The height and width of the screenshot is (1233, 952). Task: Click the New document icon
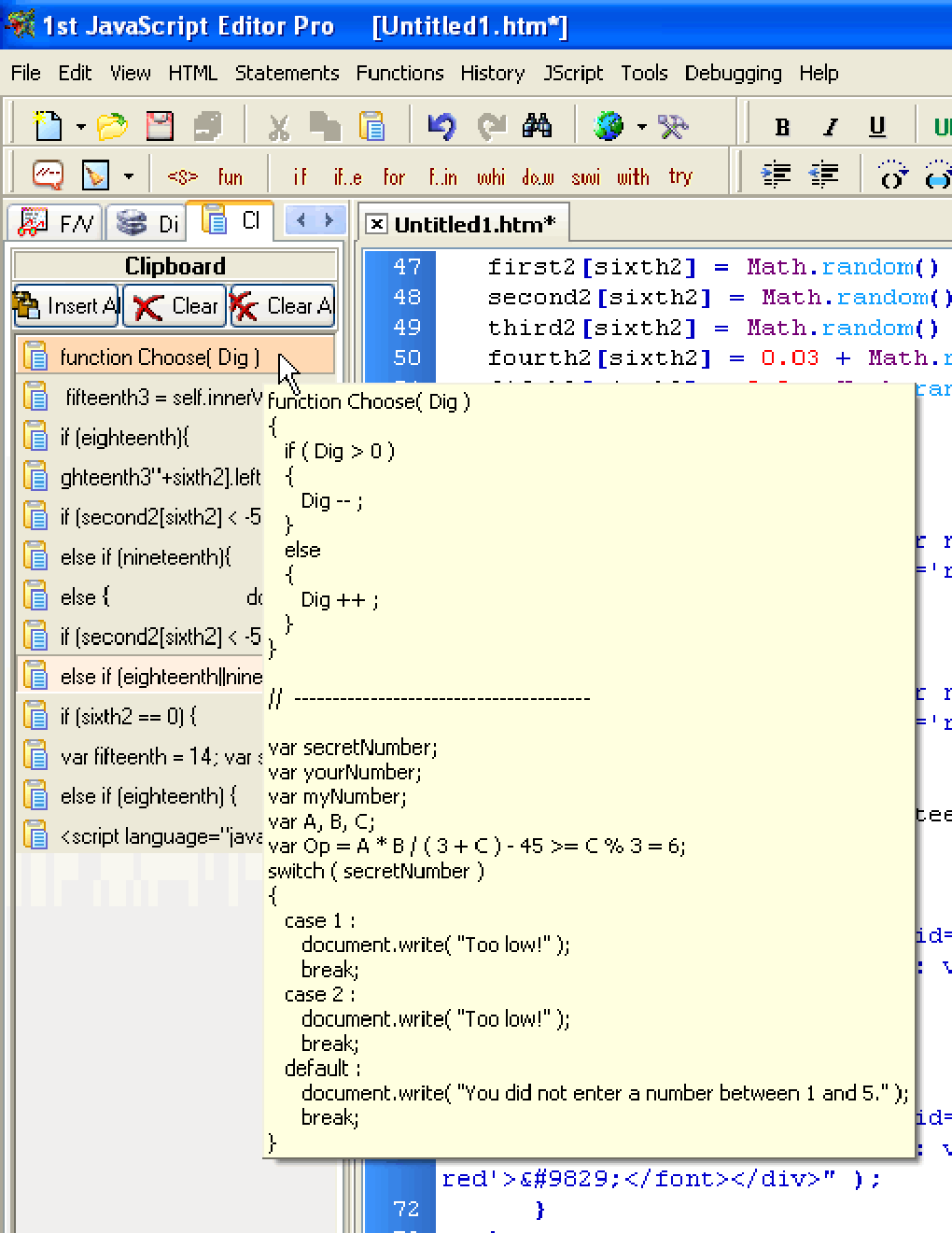coord(48,126)
